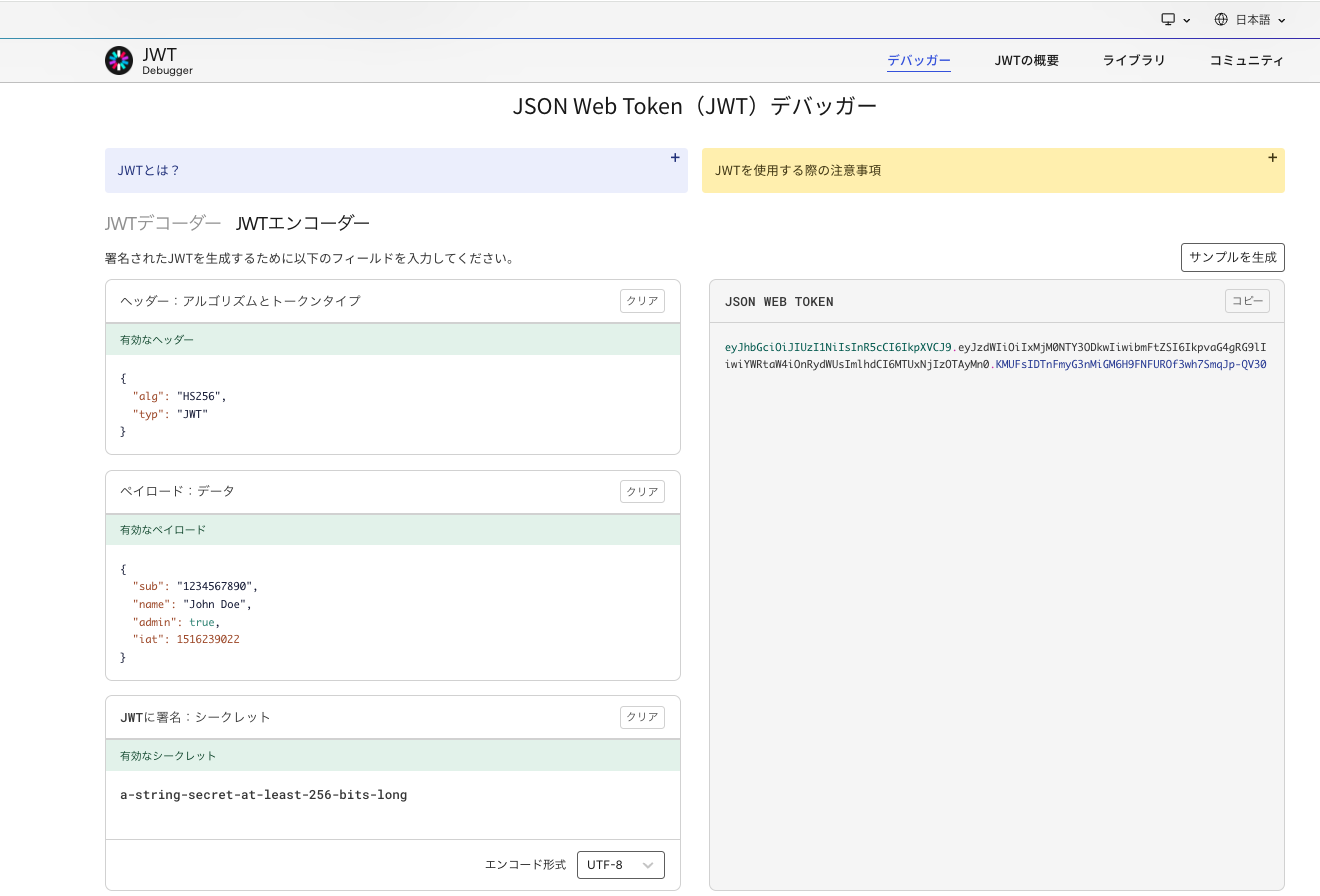Click the admin true value

(x=202, y=622)
